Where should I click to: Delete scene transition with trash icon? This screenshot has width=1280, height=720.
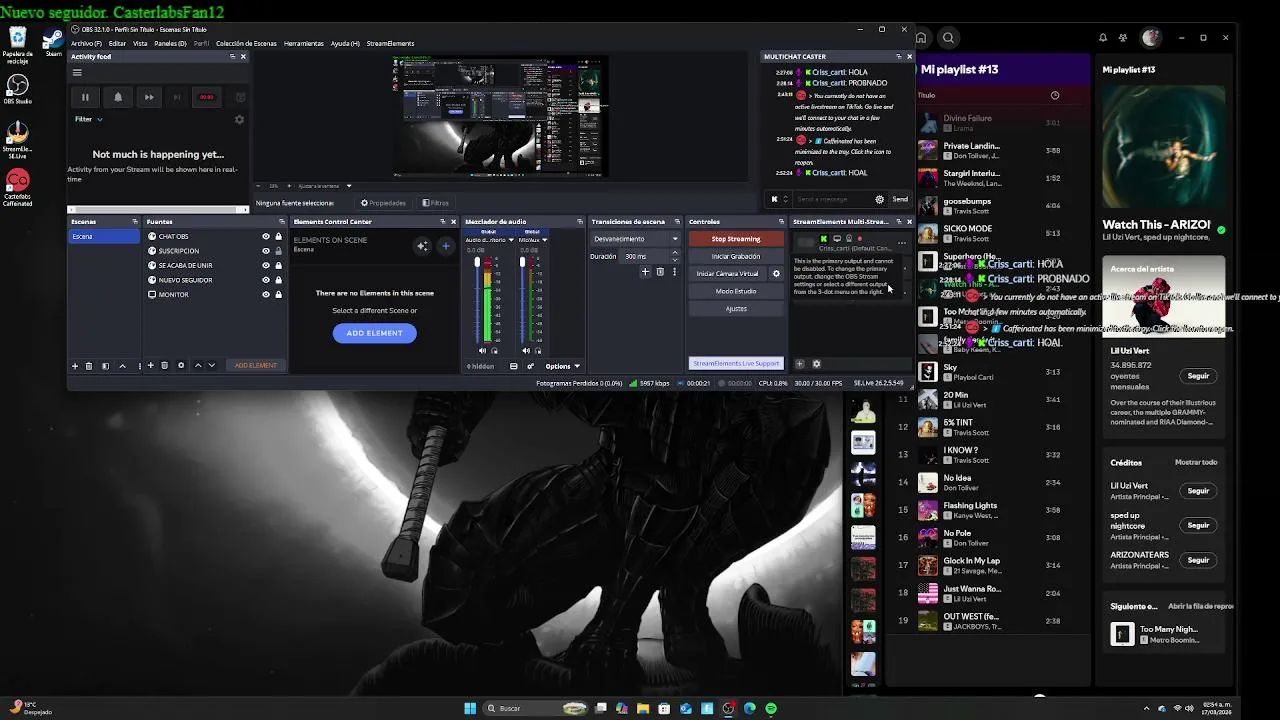click(x=660, y=272)
